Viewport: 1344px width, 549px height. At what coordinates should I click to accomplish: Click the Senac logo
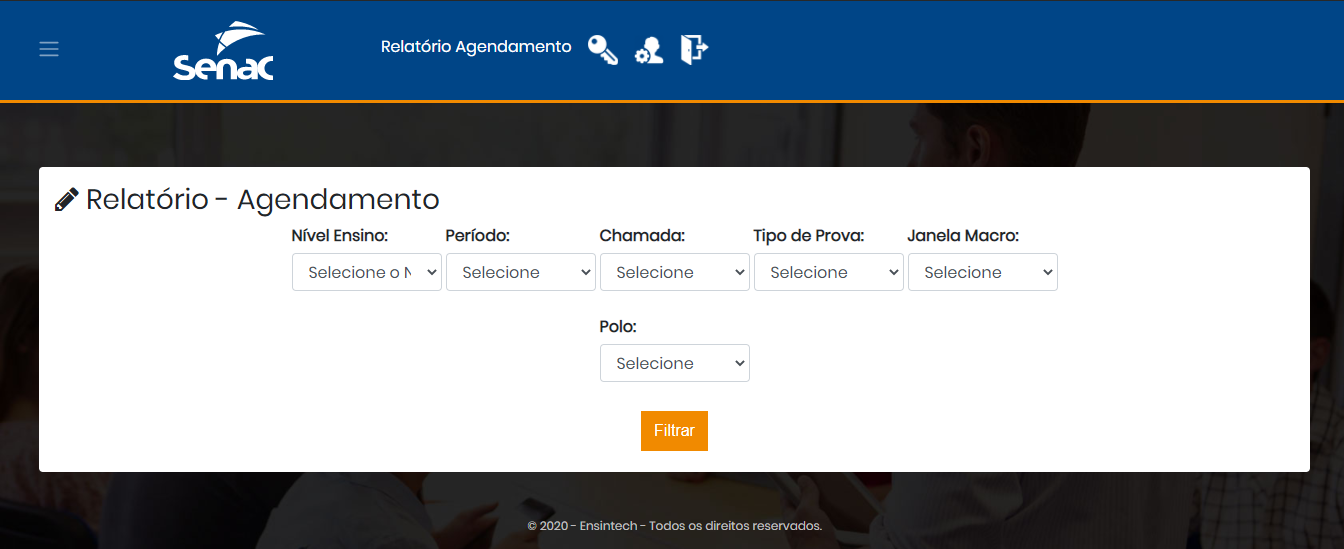click(223, 51)
